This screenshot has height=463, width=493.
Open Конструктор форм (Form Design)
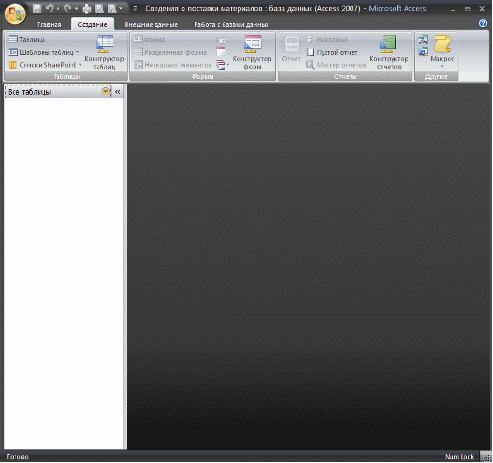[252, 52]
